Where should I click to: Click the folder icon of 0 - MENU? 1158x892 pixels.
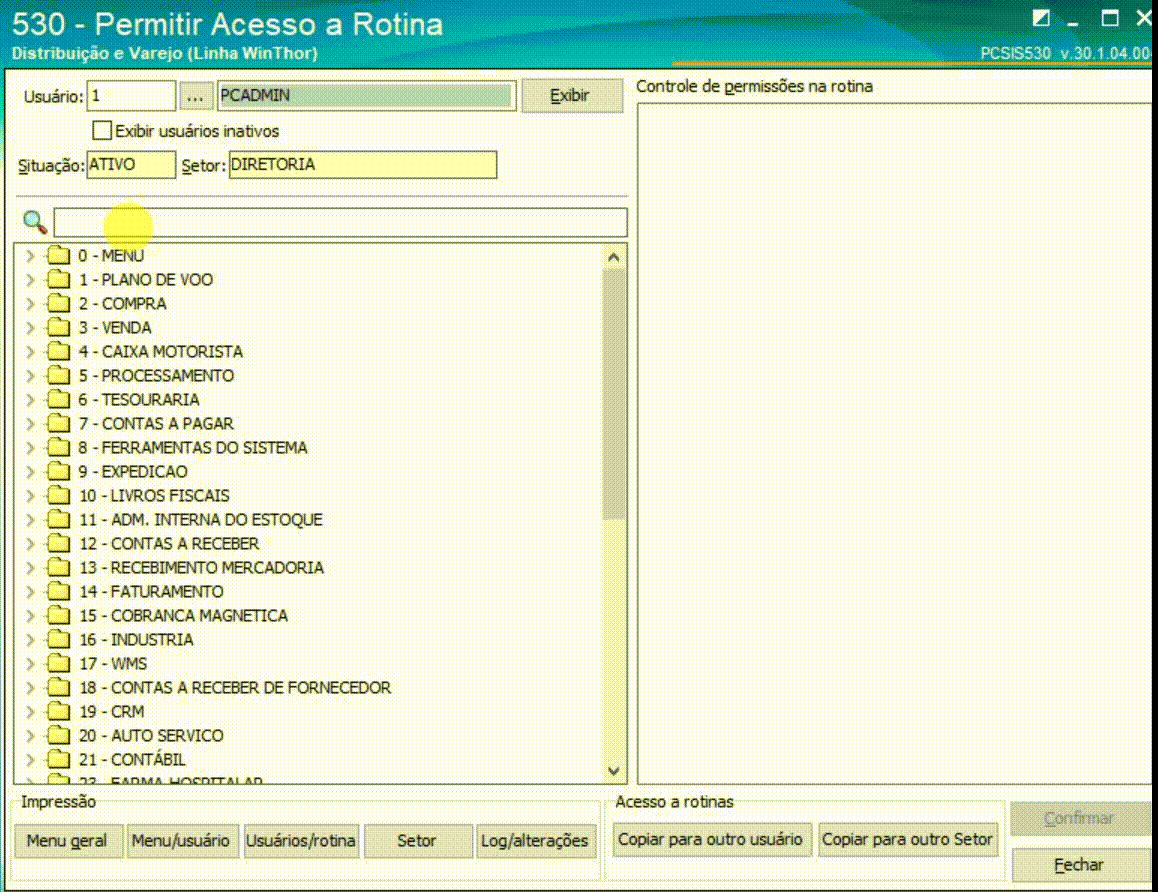click(58, 255)
